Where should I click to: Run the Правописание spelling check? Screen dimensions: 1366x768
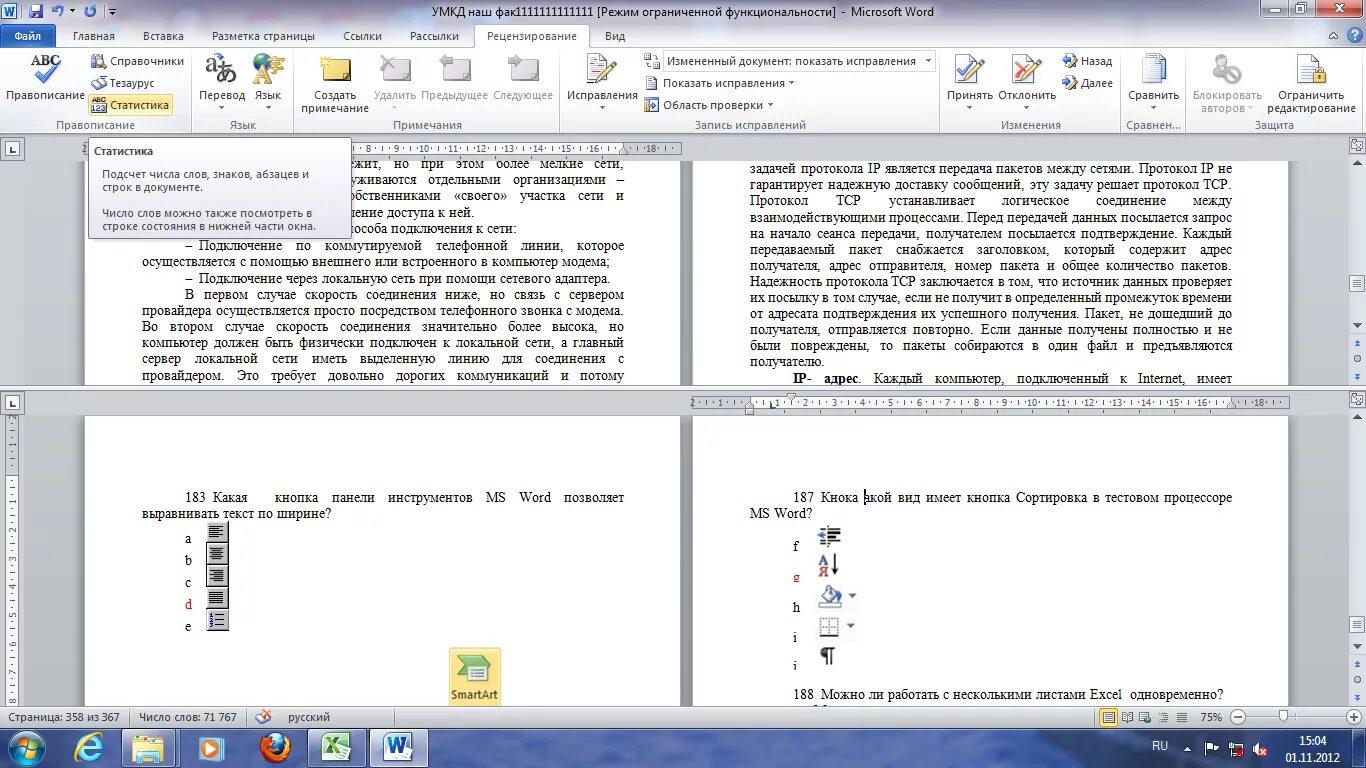(x=45, y=78)
